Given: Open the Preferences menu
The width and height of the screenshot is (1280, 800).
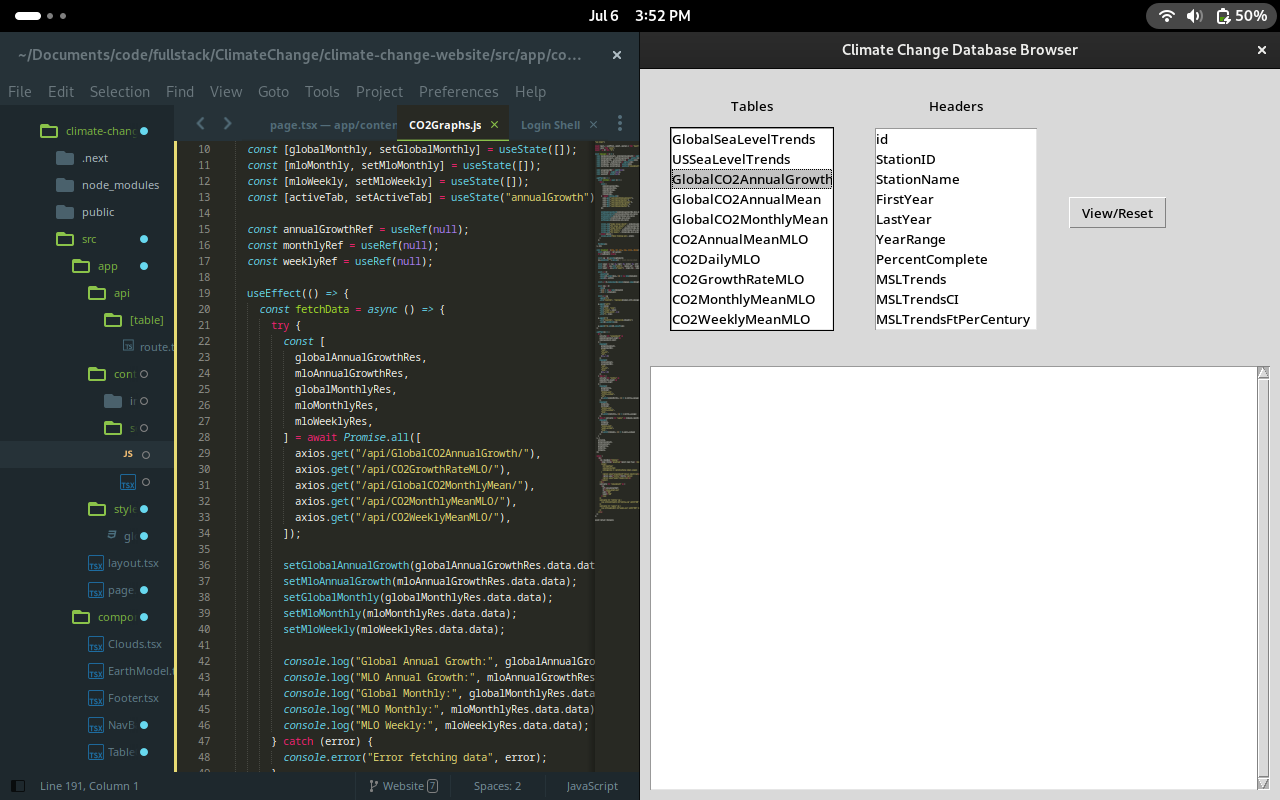Looking at the screenshot, I should pos(458,91).
